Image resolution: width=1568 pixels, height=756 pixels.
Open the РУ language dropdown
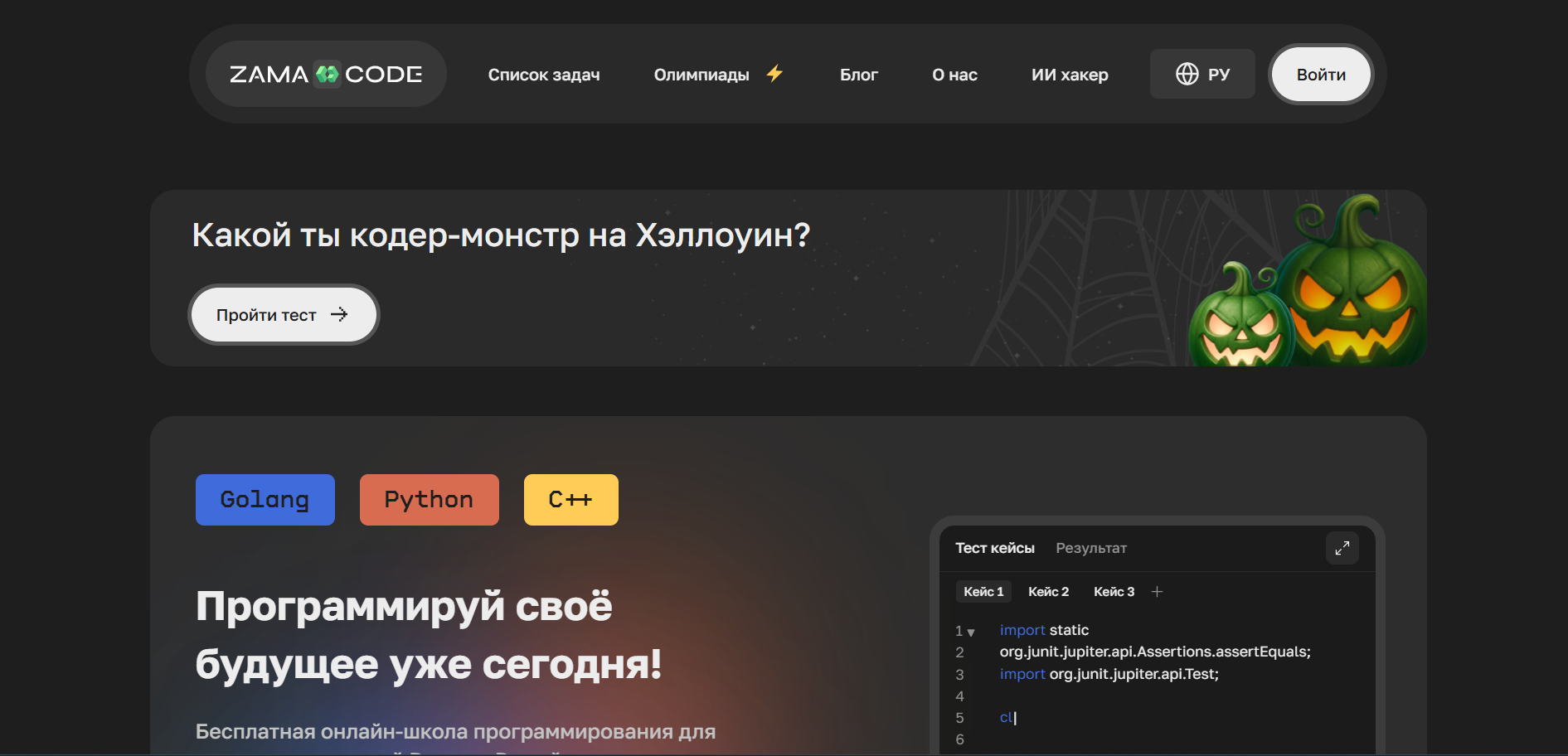[x=1201, y=74]
